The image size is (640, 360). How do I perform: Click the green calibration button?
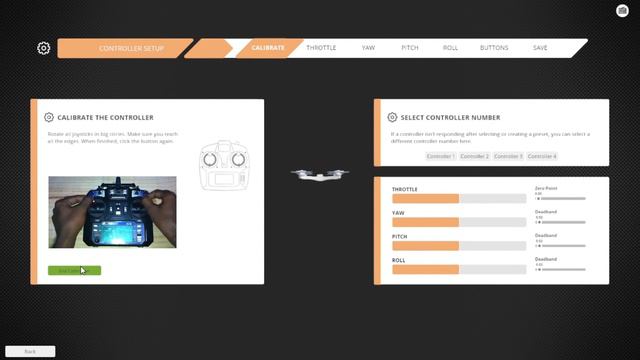pyautogui.click(x=74, y=270)
